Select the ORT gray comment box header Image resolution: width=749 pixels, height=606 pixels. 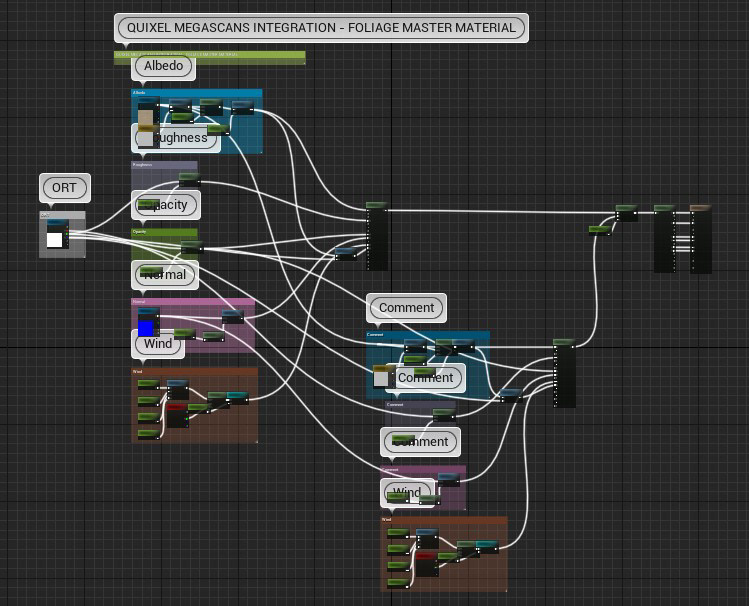tap(62, 215)
